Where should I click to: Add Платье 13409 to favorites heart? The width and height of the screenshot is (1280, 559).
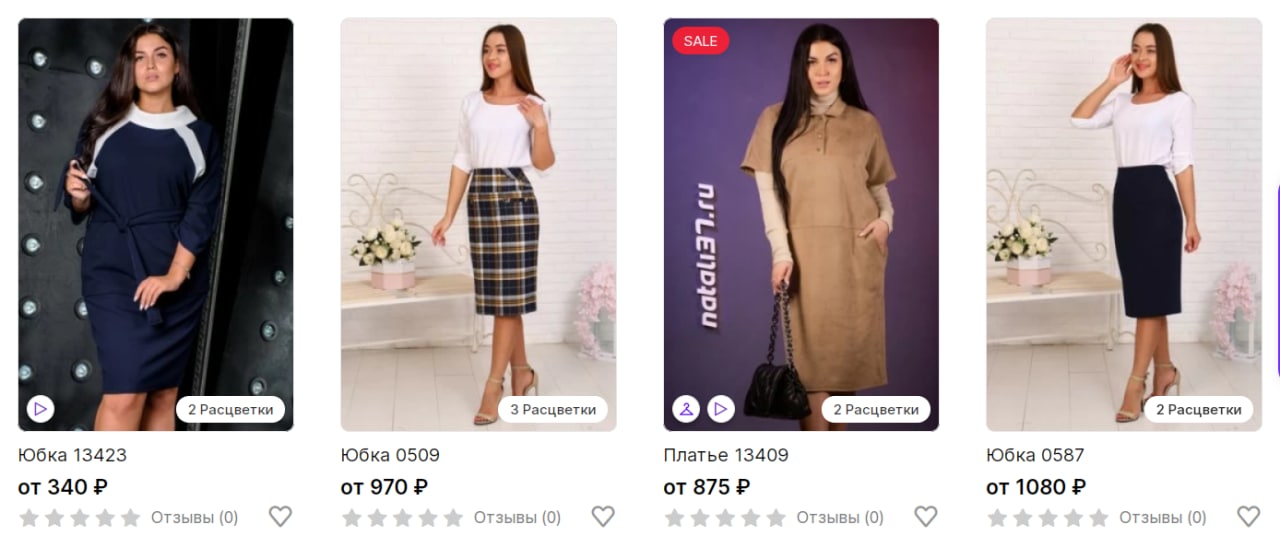coord(926,516)
